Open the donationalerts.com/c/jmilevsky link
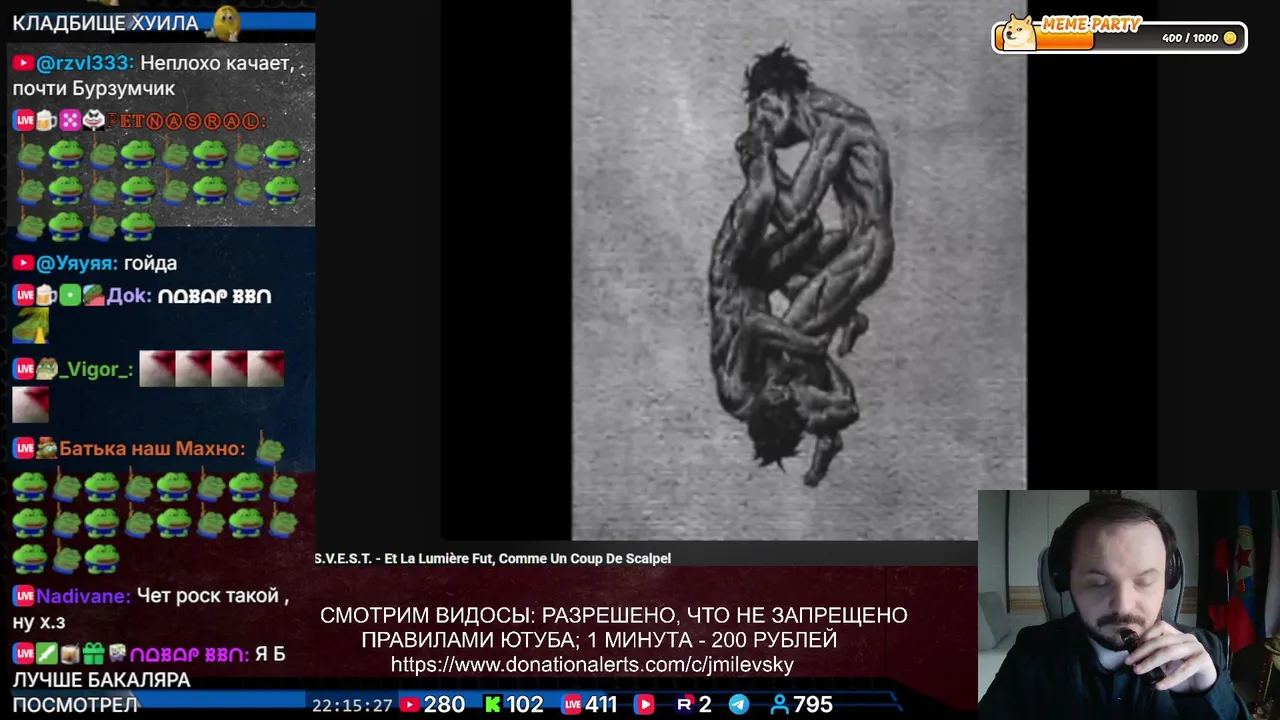 [x=592, y=665]
